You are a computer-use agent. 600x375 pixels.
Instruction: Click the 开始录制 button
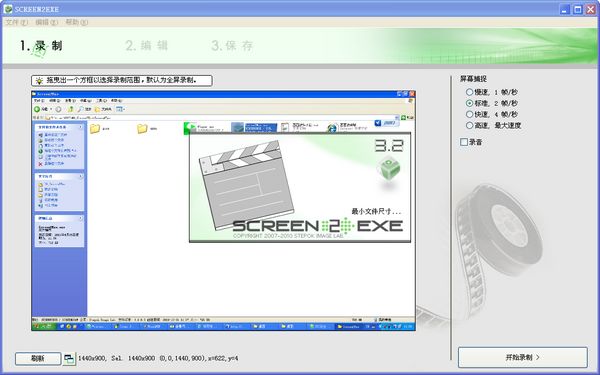coord(523,357)
